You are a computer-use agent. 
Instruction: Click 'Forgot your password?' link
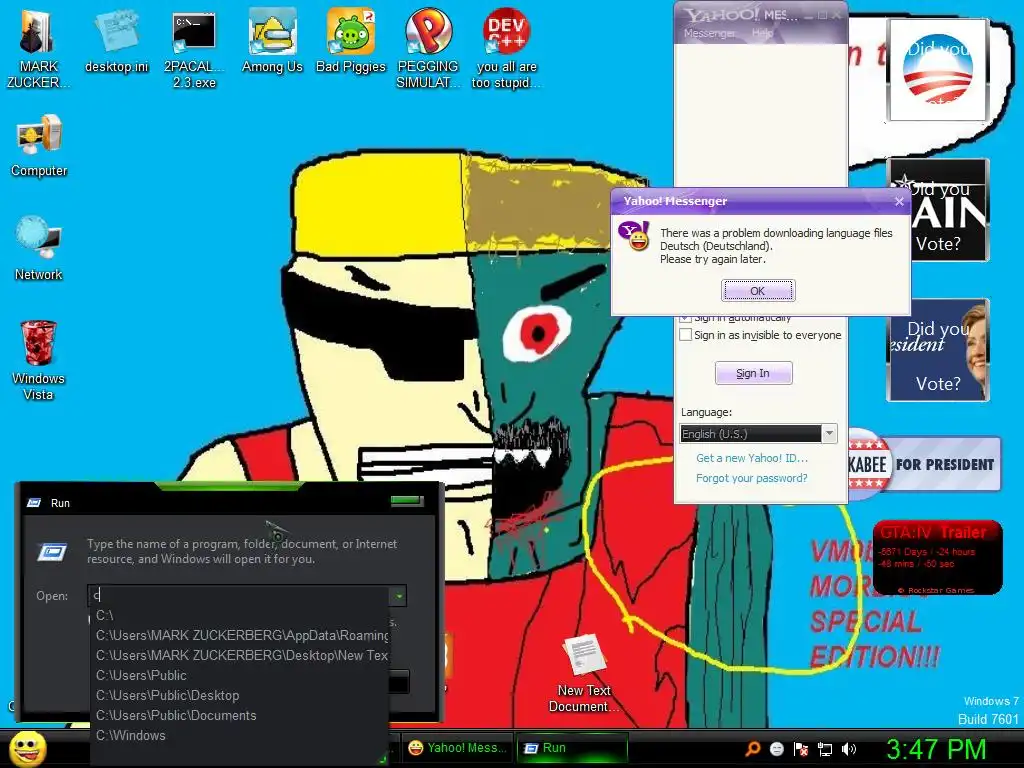752,478
